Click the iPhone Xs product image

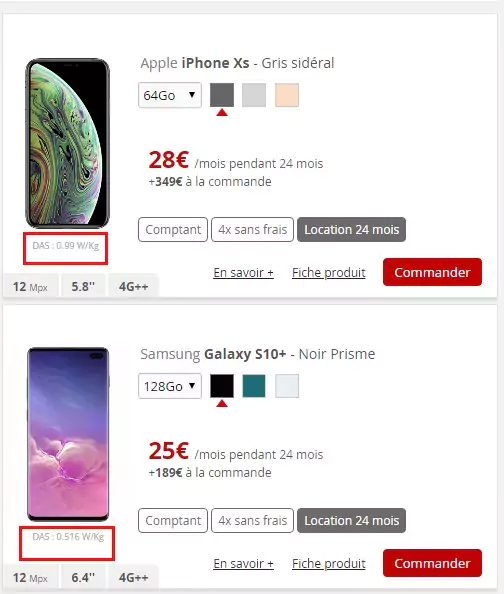click(x=67, y=143)
